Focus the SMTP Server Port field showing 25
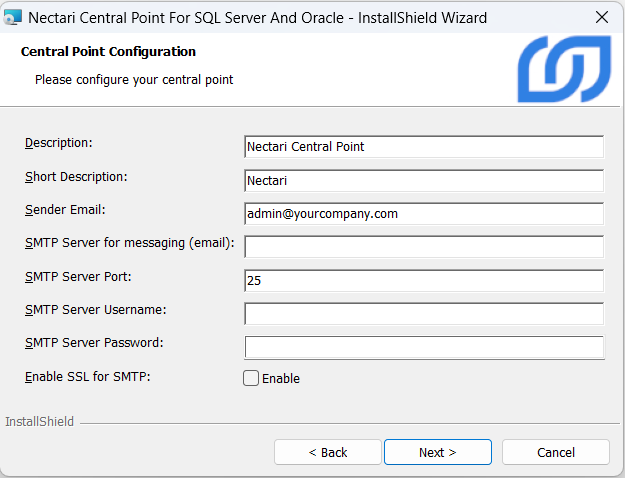Screen dimensions: 625x478 point(423,281)
